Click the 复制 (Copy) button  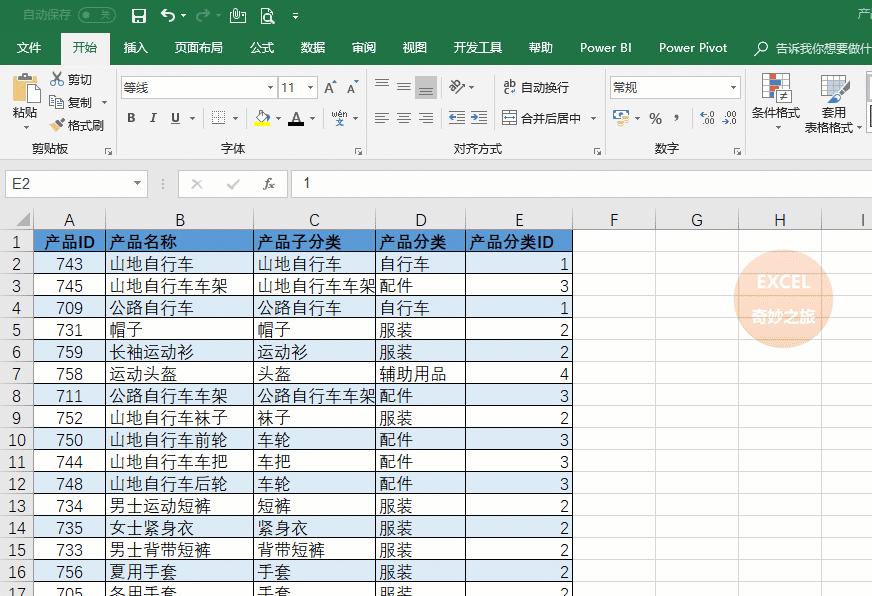point(78,103)
